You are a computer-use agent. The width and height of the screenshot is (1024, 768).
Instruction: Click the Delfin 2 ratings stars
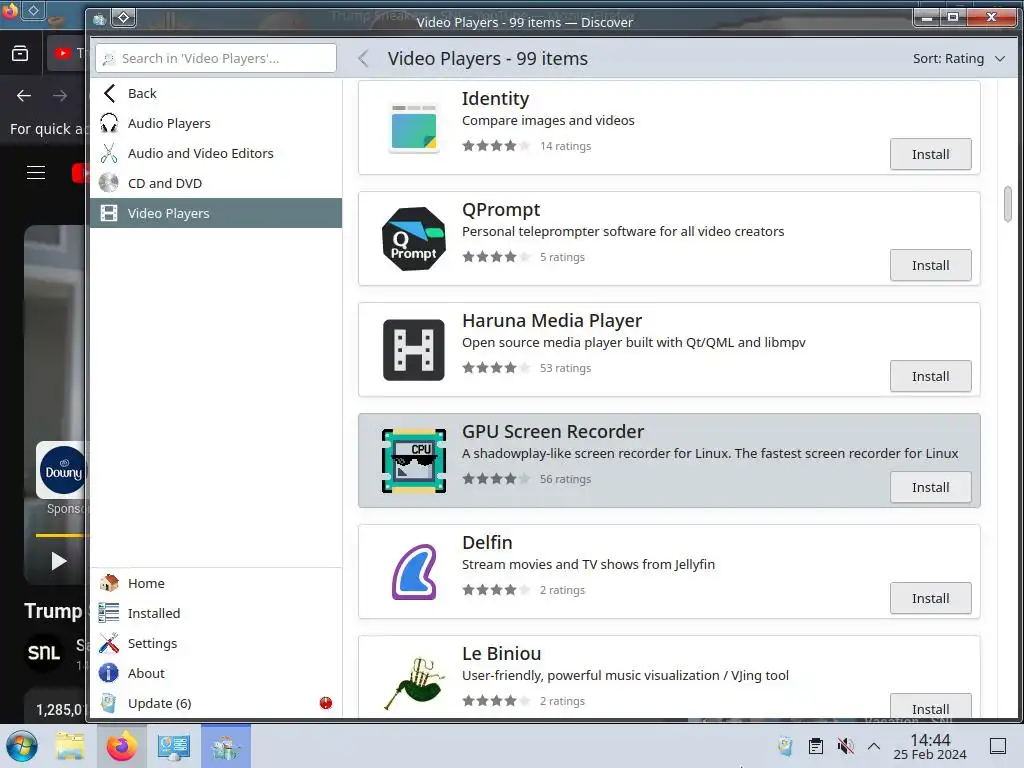pyautogui.click(x=496, y=590)
